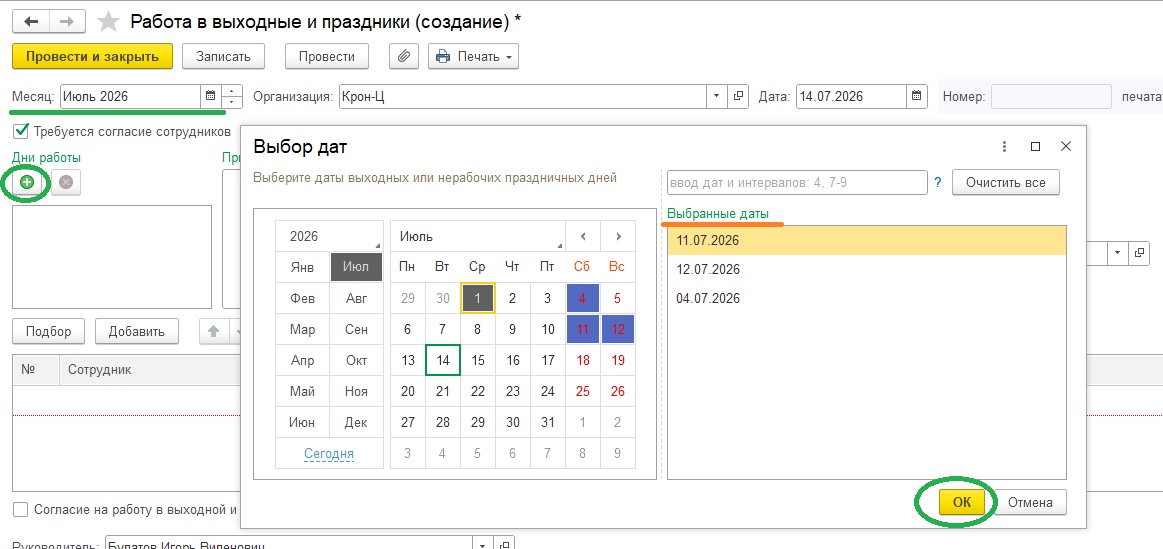Go to next month in calendar
Viewport: 1163px width, 549px height.
pos(618,237)
